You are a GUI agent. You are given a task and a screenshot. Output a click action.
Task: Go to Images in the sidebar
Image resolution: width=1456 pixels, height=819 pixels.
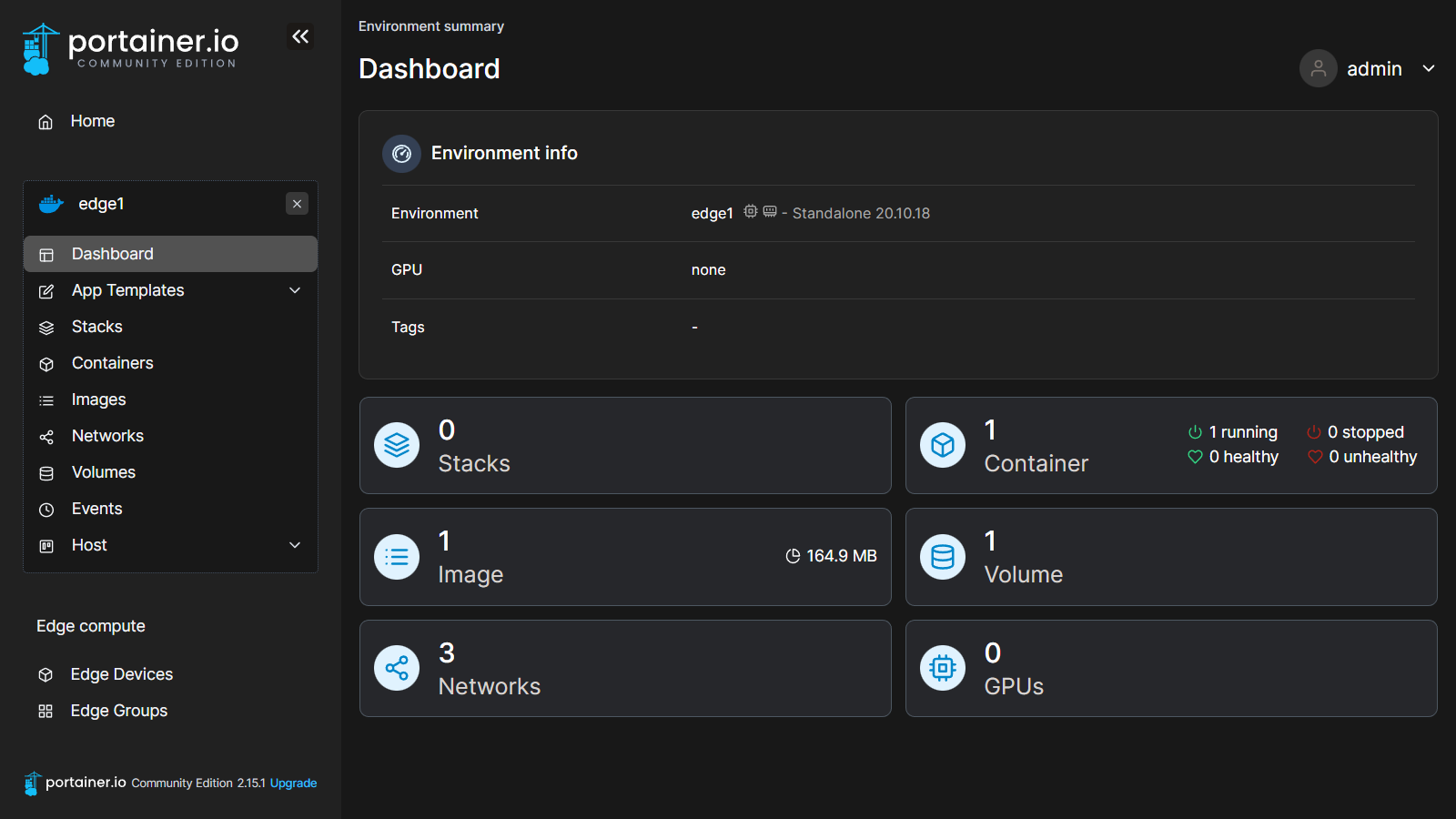pyautogui.click(x=99, y=399)
